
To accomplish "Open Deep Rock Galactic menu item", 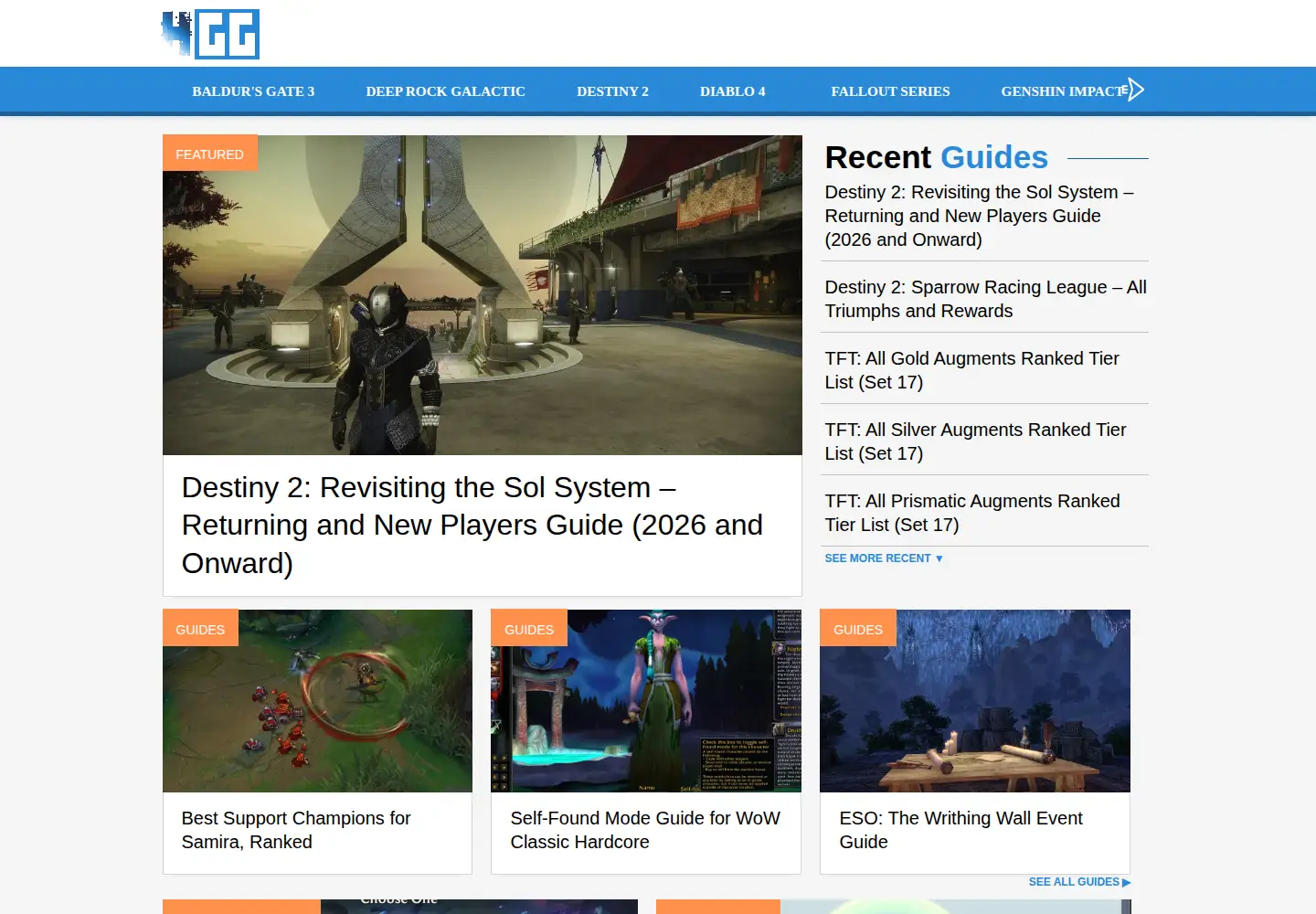I will (445, 91).
